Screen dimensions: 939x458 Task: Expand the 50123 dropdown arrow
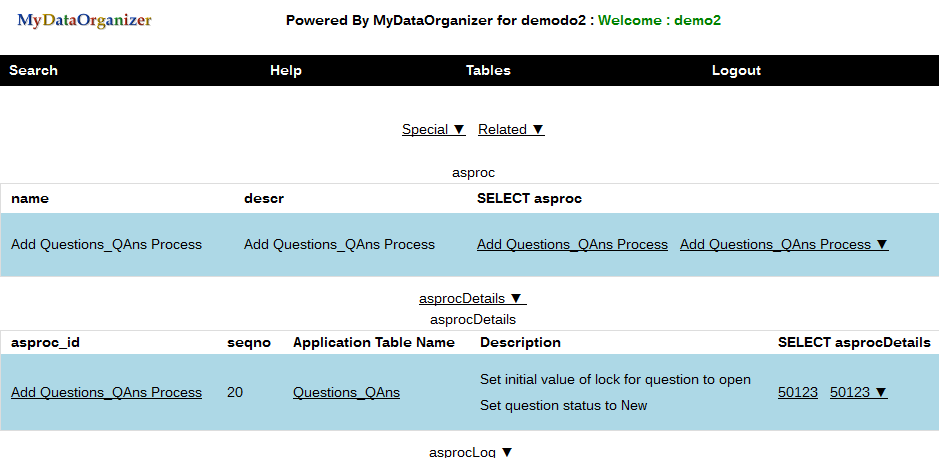[859, 393]
